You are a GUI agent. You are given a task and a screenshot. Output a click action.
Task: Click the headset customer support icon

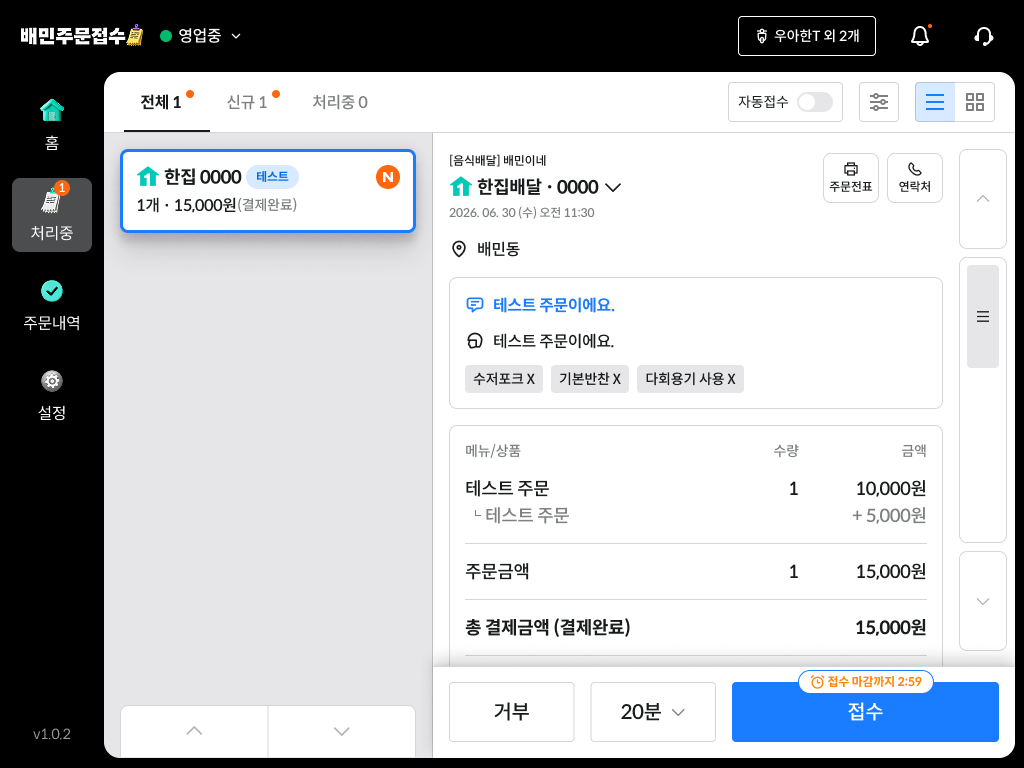coord(983,36)
